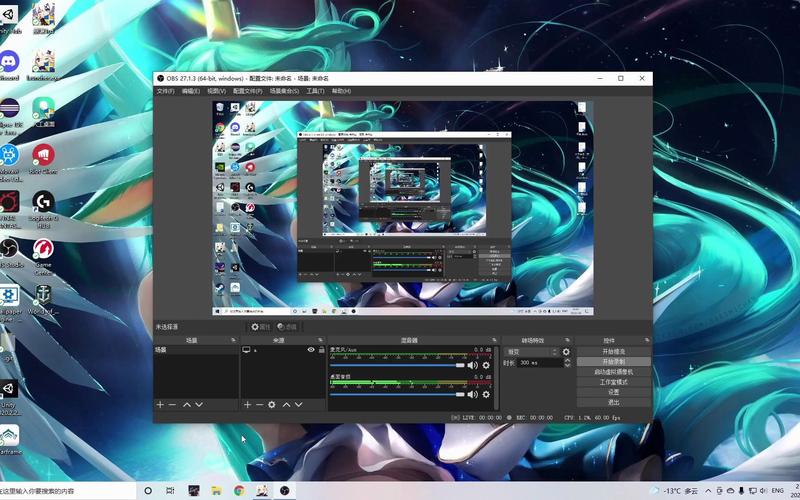This screenshot has height=500, width=800.
Task: Open the 配置文件(P) menu
Action: click(x=247, y=91)
